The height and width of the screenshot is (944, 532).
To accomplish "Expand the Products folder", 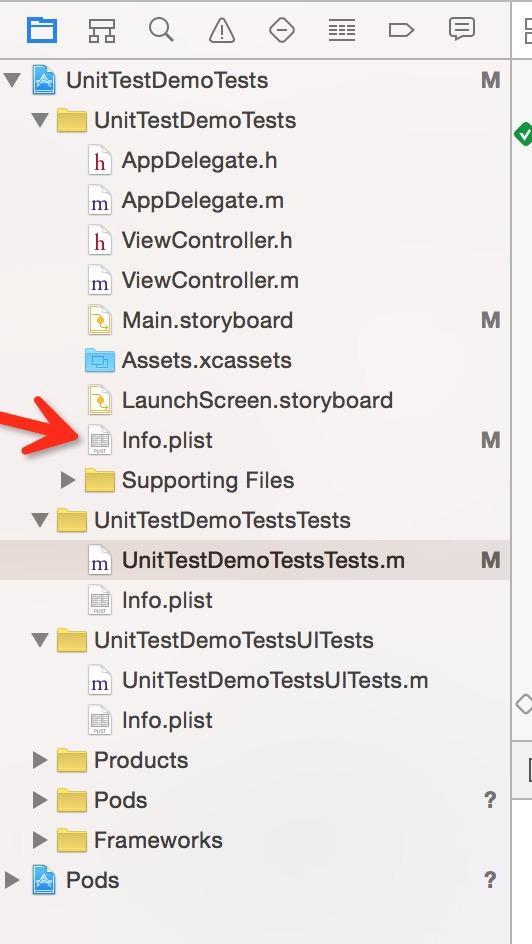I will [x=40, y=760].
